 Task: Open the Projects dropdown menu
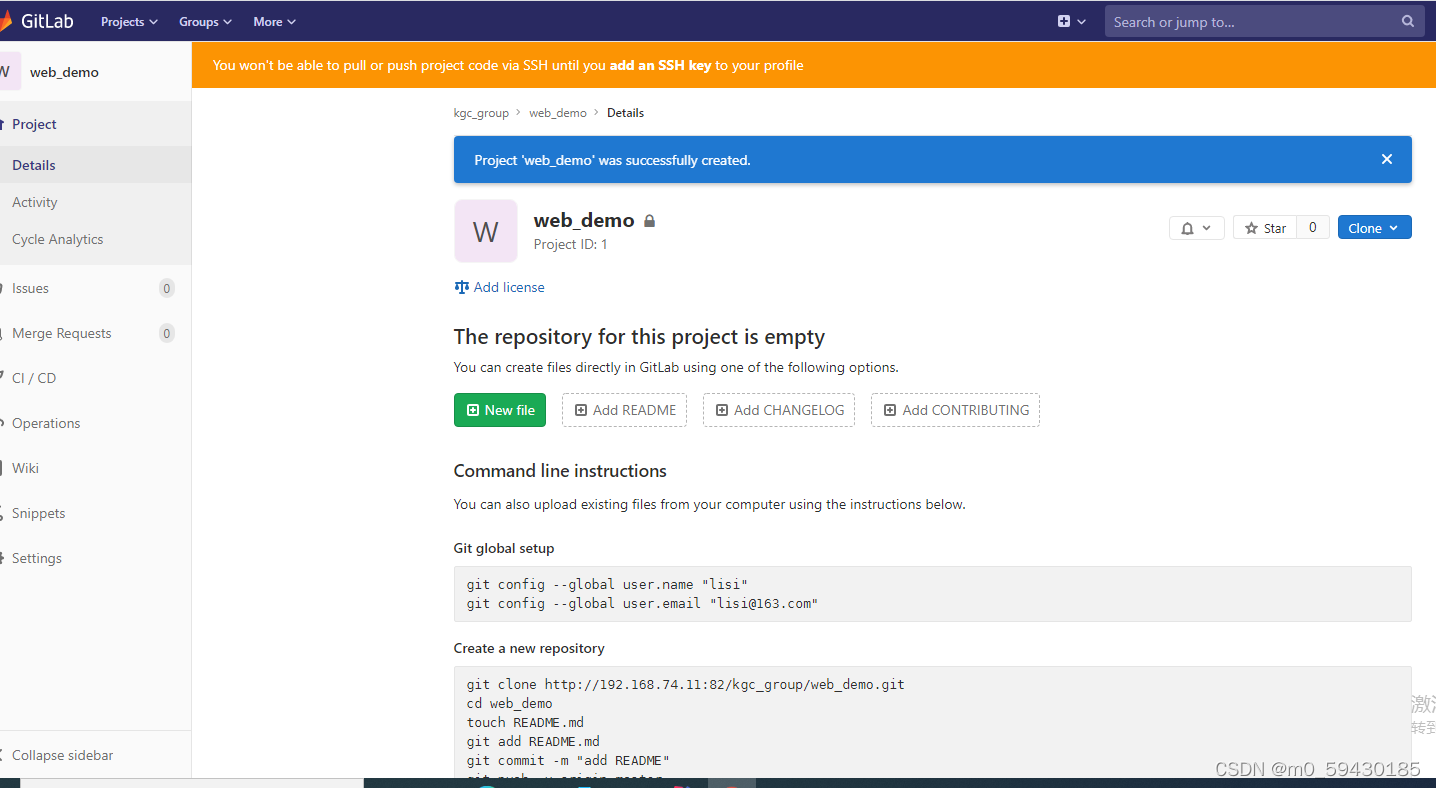(129, 21)
